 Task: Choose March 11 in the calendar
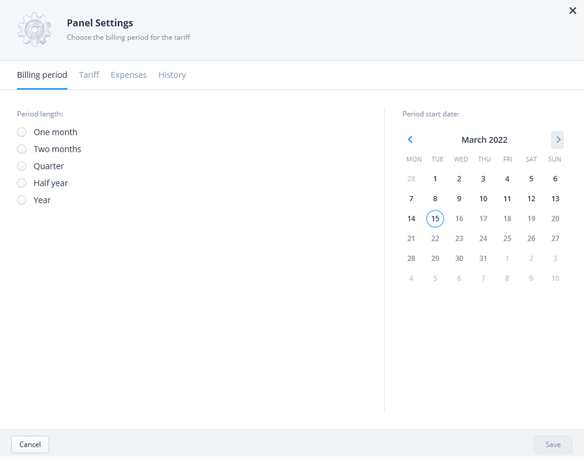(507, 199)
